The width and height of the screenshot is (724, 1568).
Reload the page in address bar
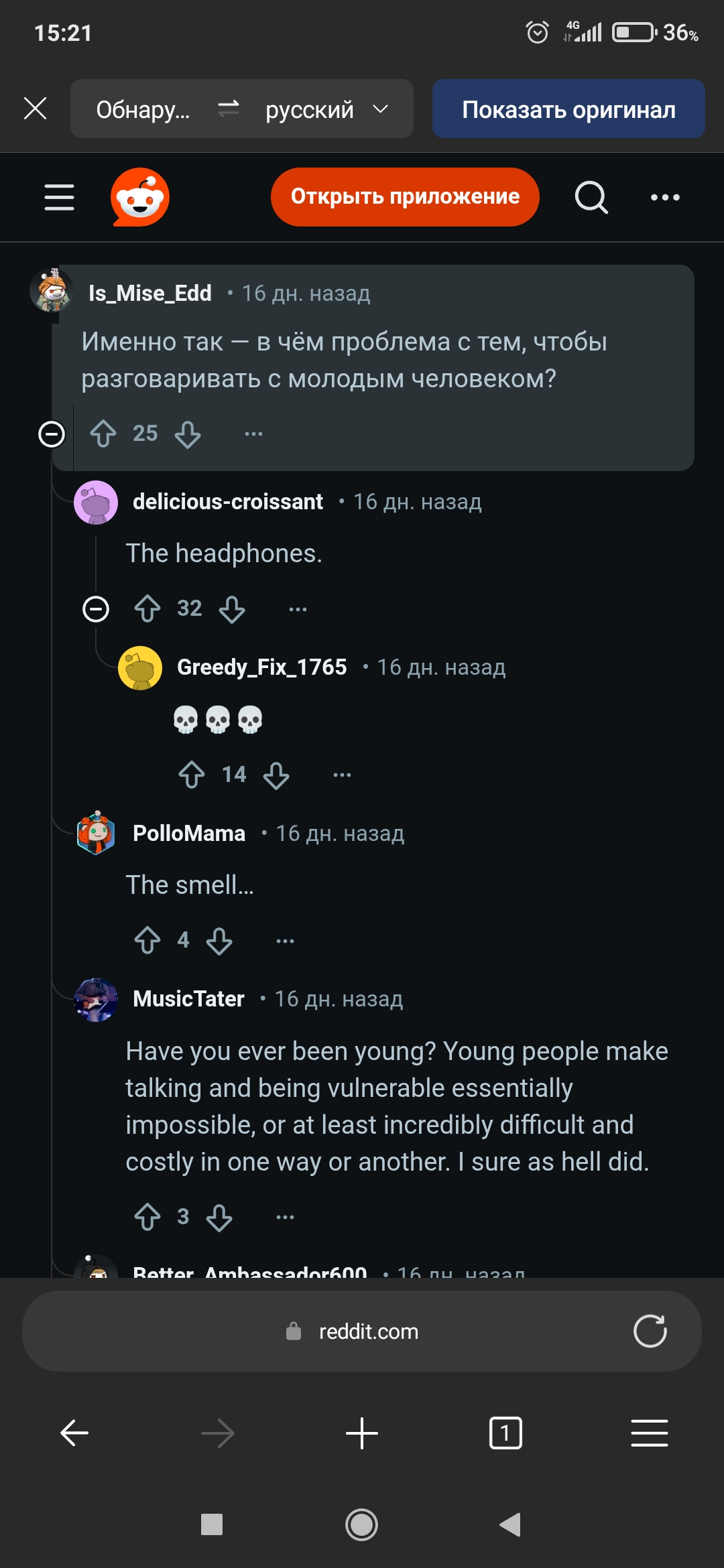[650, 1331]
